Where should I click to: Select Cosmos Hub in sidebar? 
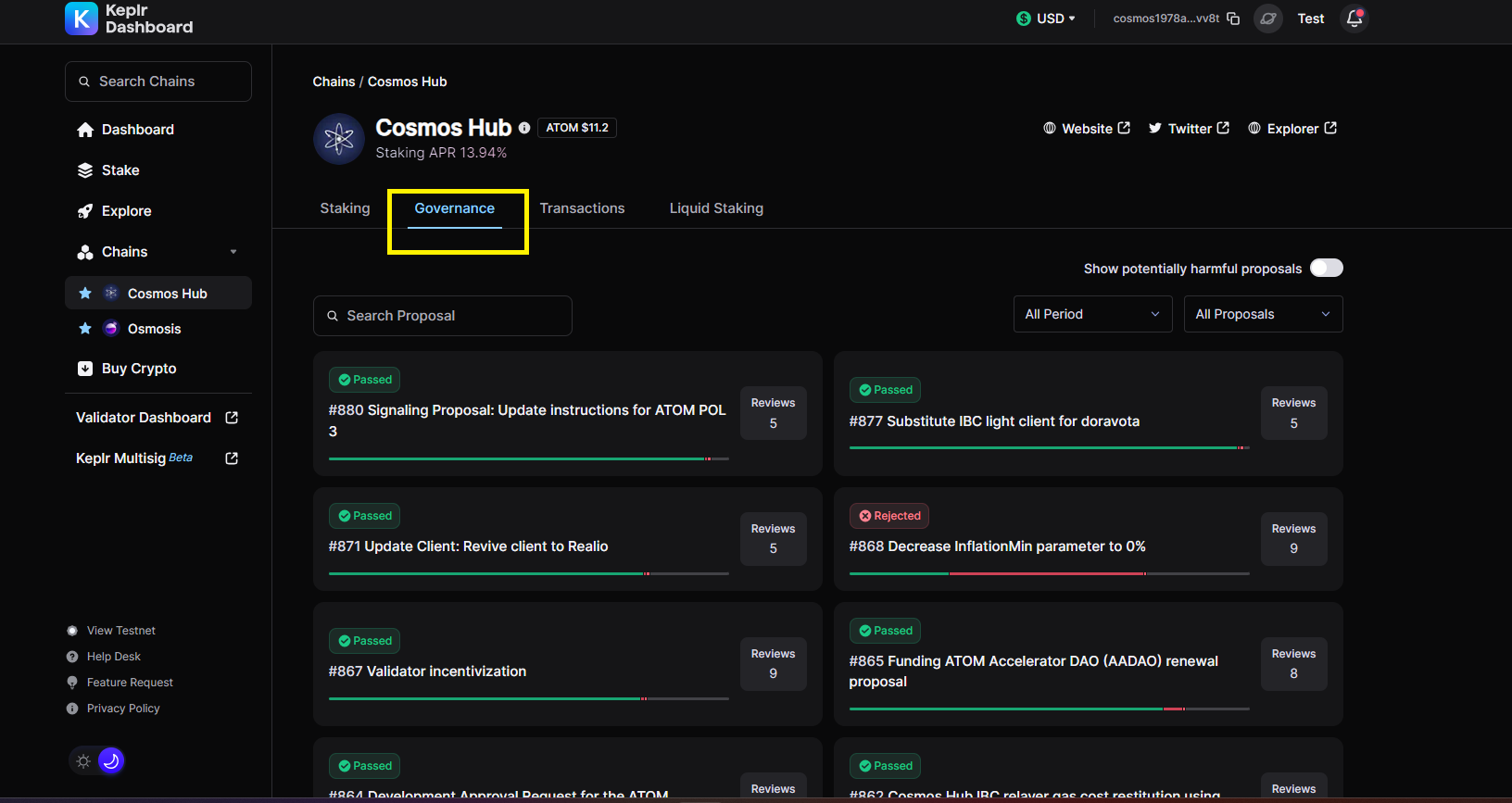pyautogui.click(x=158, y=294)
